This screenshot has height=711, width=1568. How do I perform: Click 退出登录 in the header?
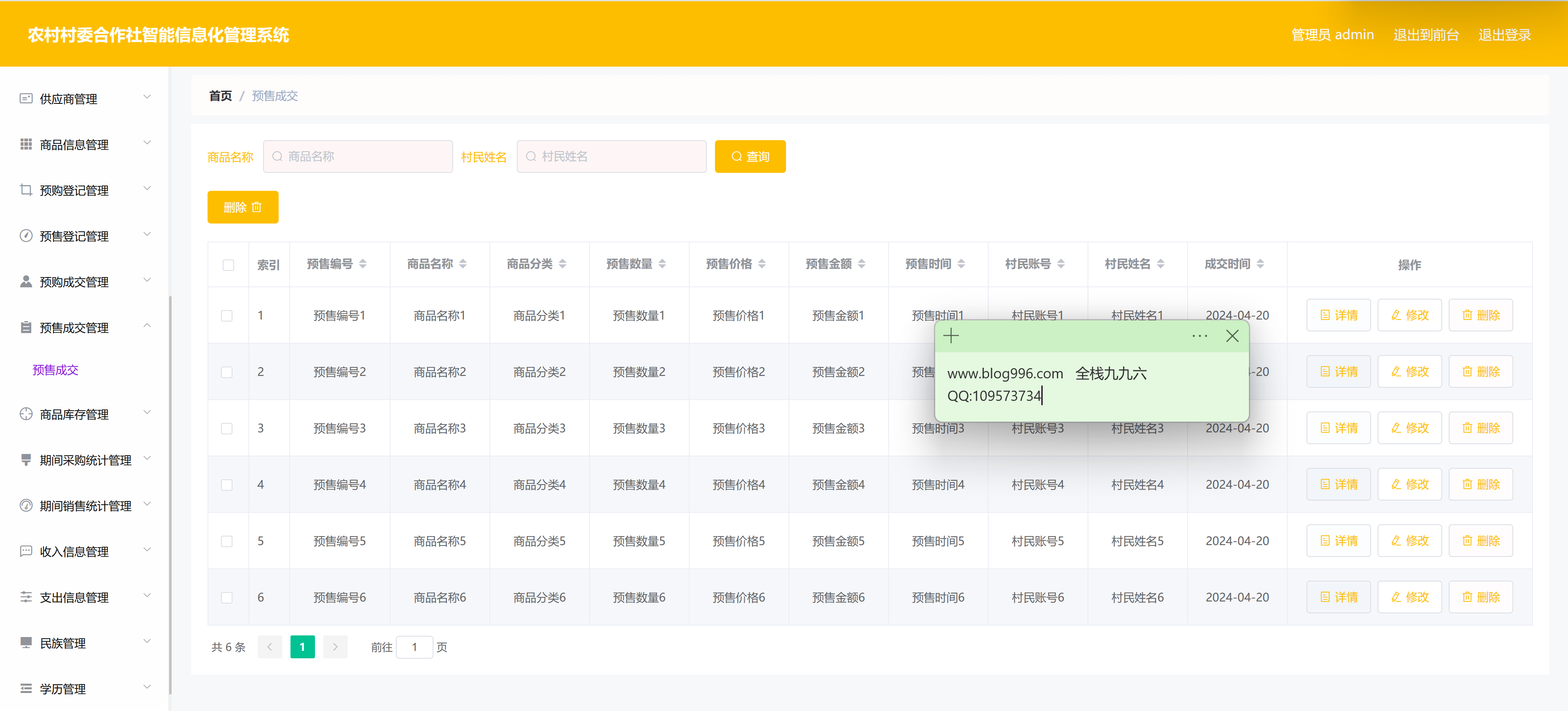[x=1504, y=35]
